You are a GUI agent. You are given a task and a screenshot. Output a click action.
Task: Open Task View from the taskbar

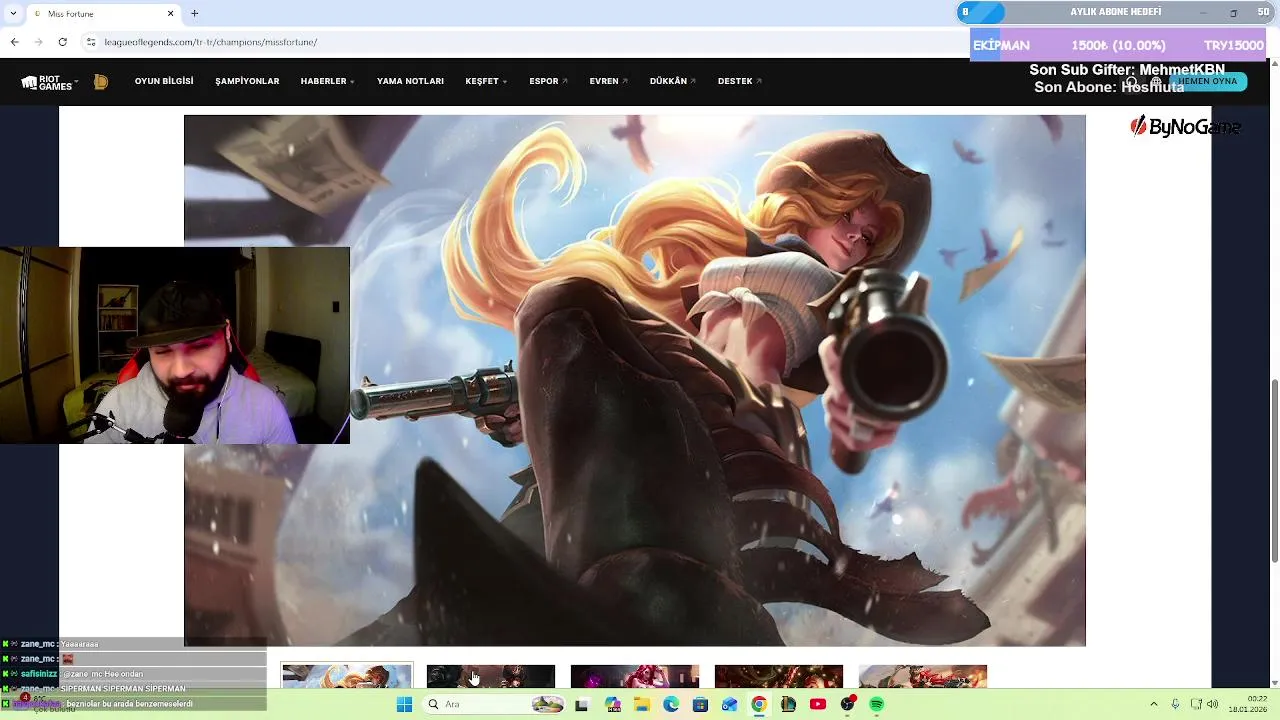pos(582,704)
